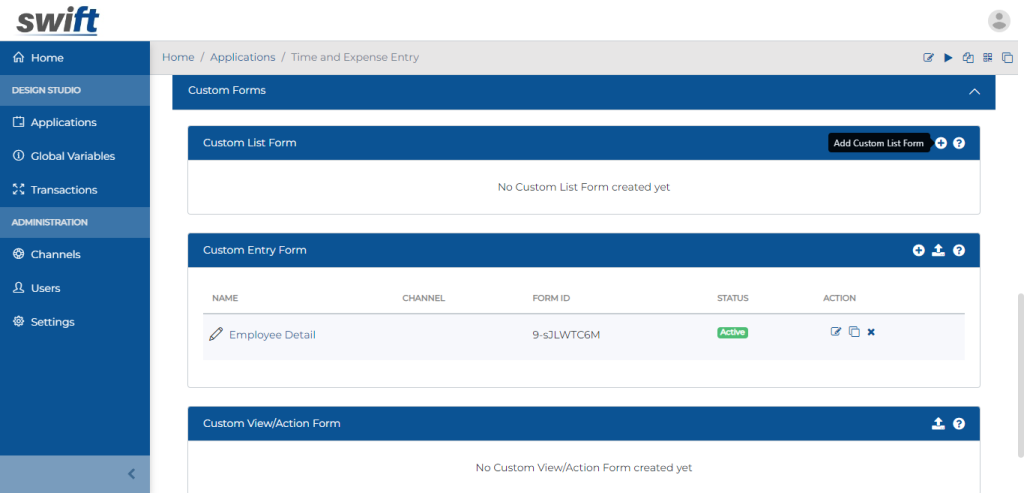The image size is (1024, 493).
Task: Run the application with the play icon
Action: point(948,58)
